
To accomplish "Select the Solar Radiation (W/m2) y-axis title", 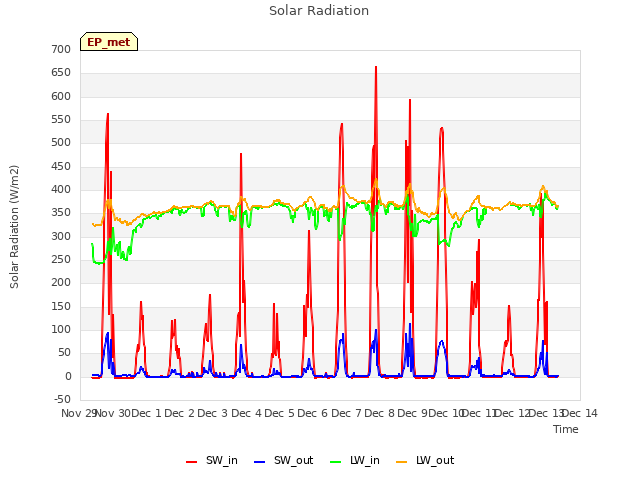I will point(14,227).
